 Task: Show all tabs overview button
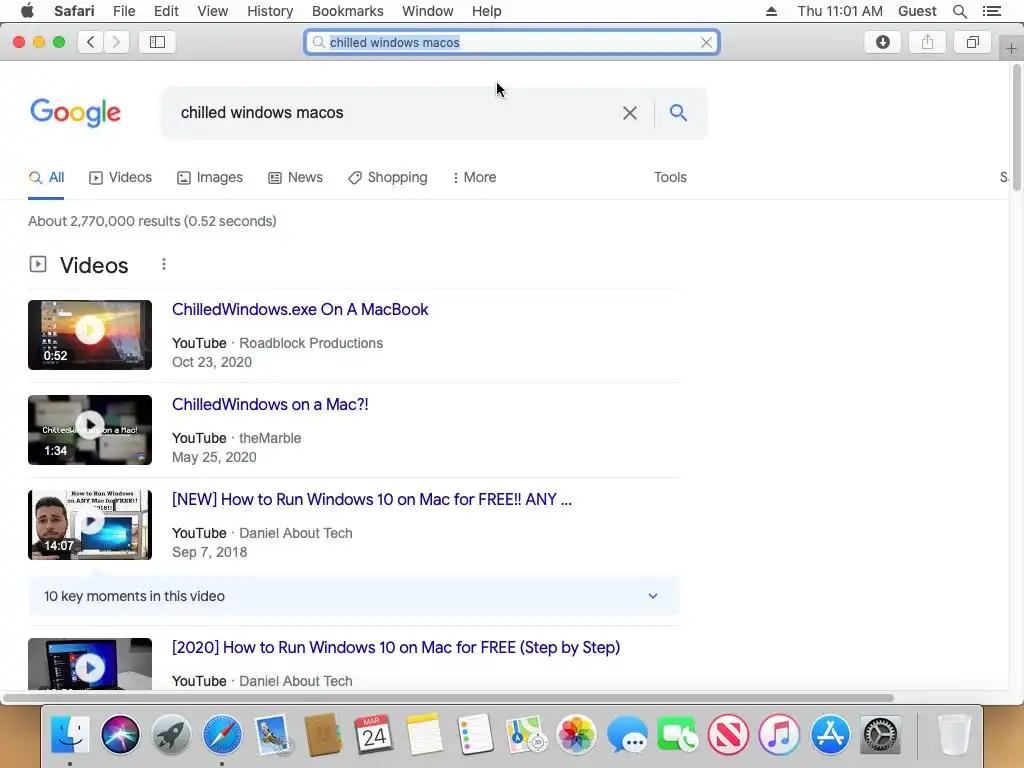point(972,42)
